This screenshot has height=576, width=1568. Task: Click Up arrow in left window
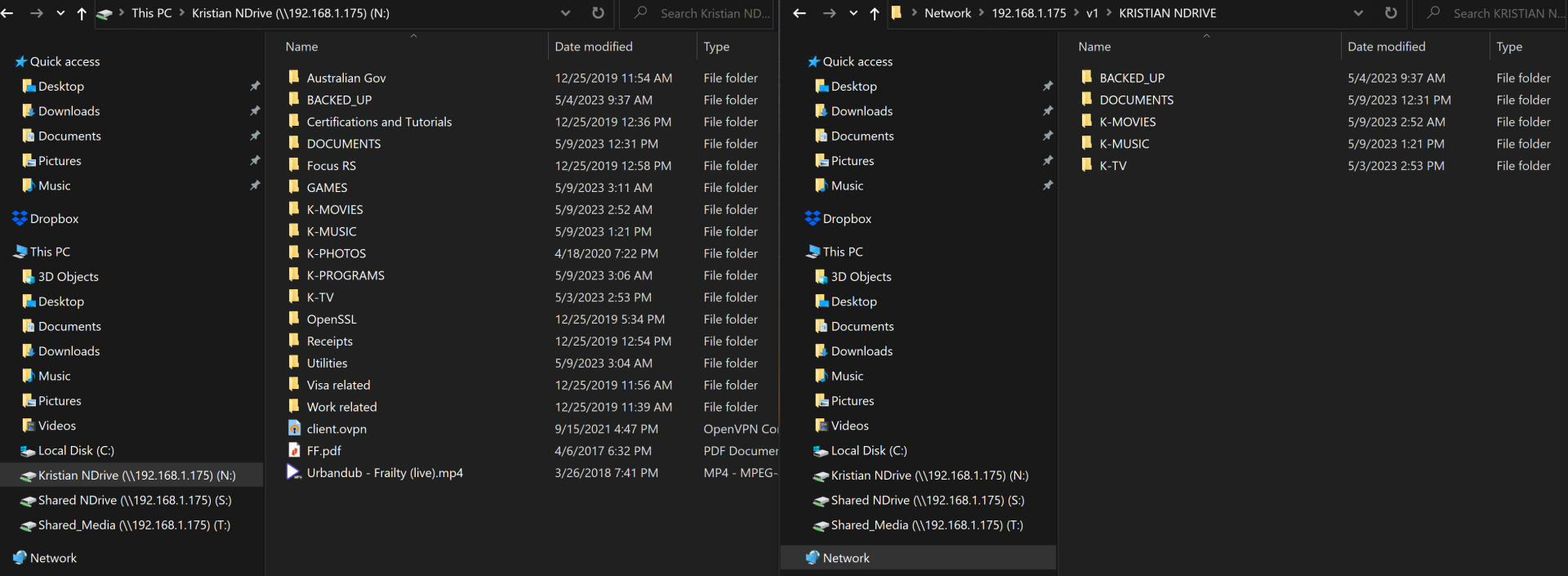(82, 13)
